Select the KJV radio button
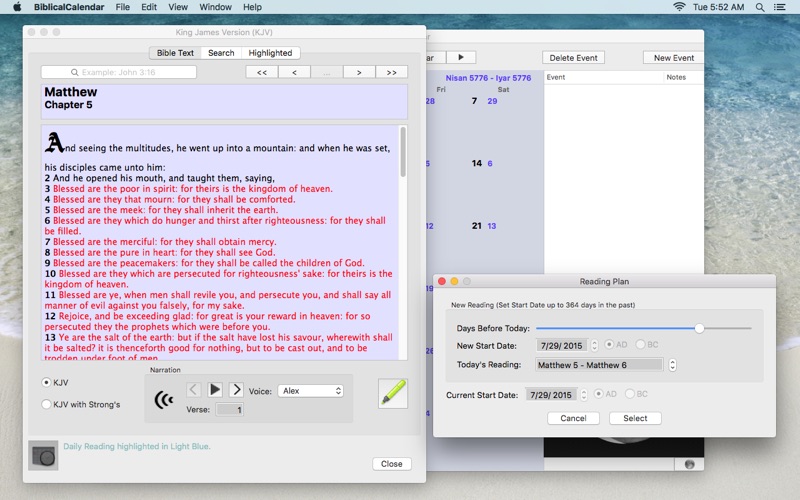This screenshot has width=800, height=500. point(46,382)
